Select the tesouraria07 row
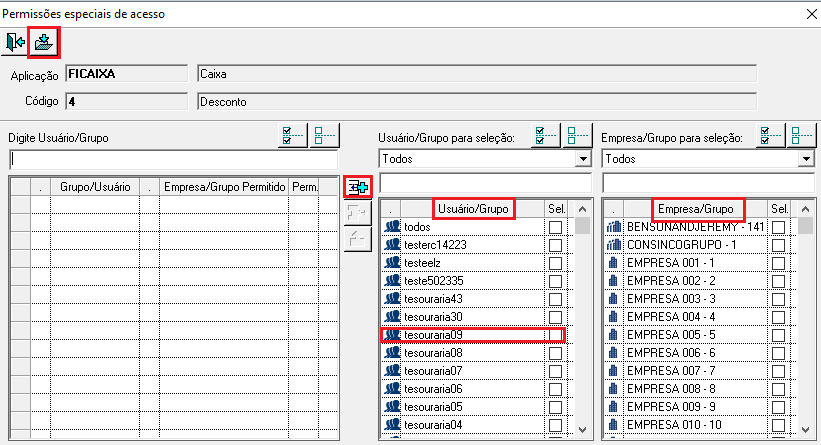This screenshot has width=821, height=445. click(473, 371)
